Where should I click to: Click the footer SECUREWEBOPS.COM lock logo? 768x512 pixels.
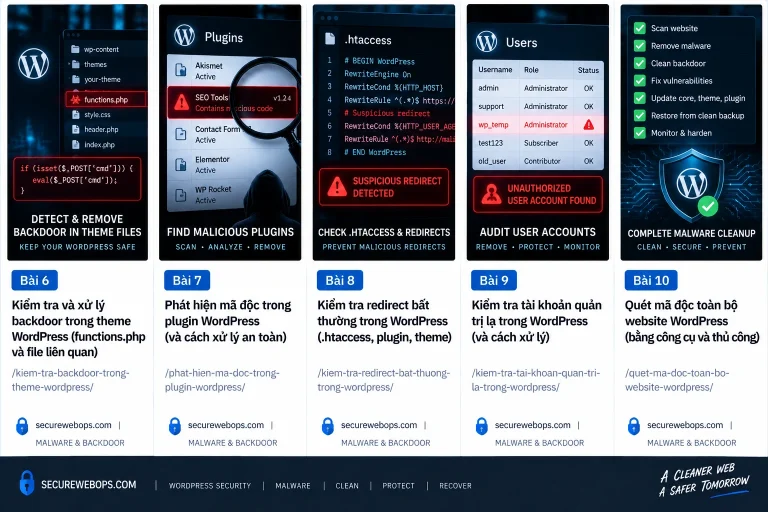point(27,483)
